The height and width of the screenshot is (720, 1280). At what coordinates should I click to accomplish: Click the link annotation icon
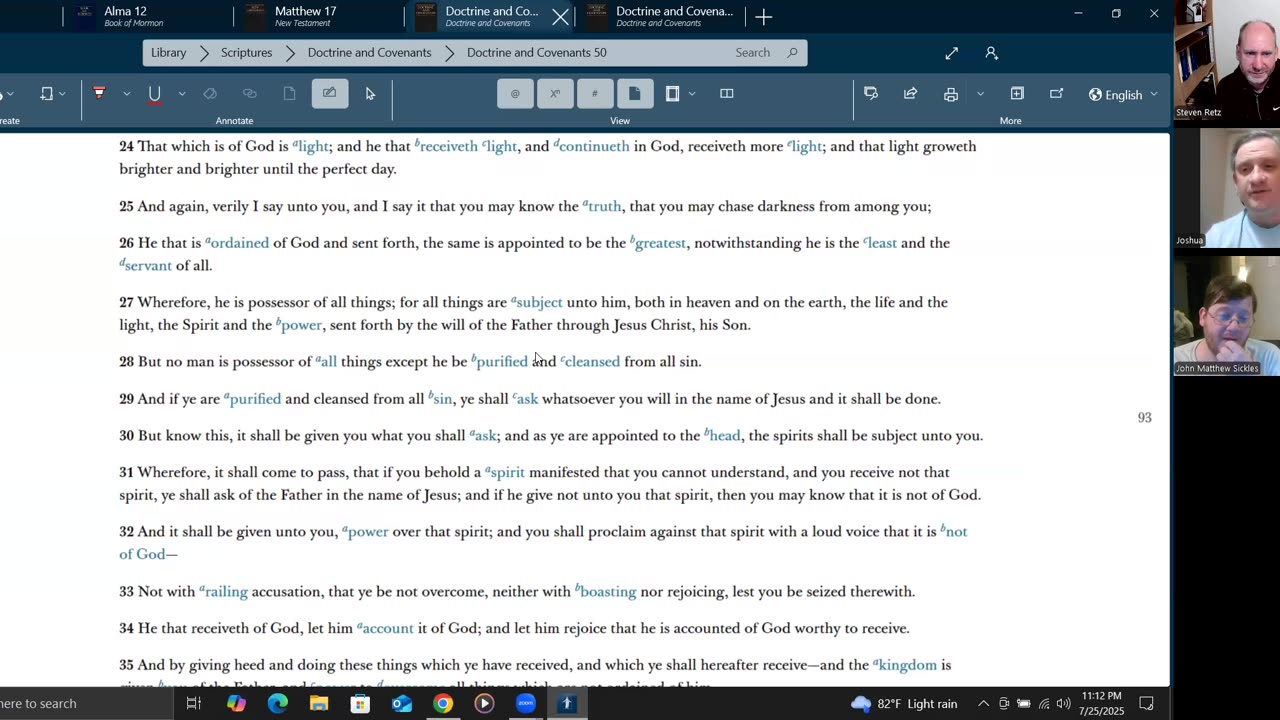[x=250, y=93]
